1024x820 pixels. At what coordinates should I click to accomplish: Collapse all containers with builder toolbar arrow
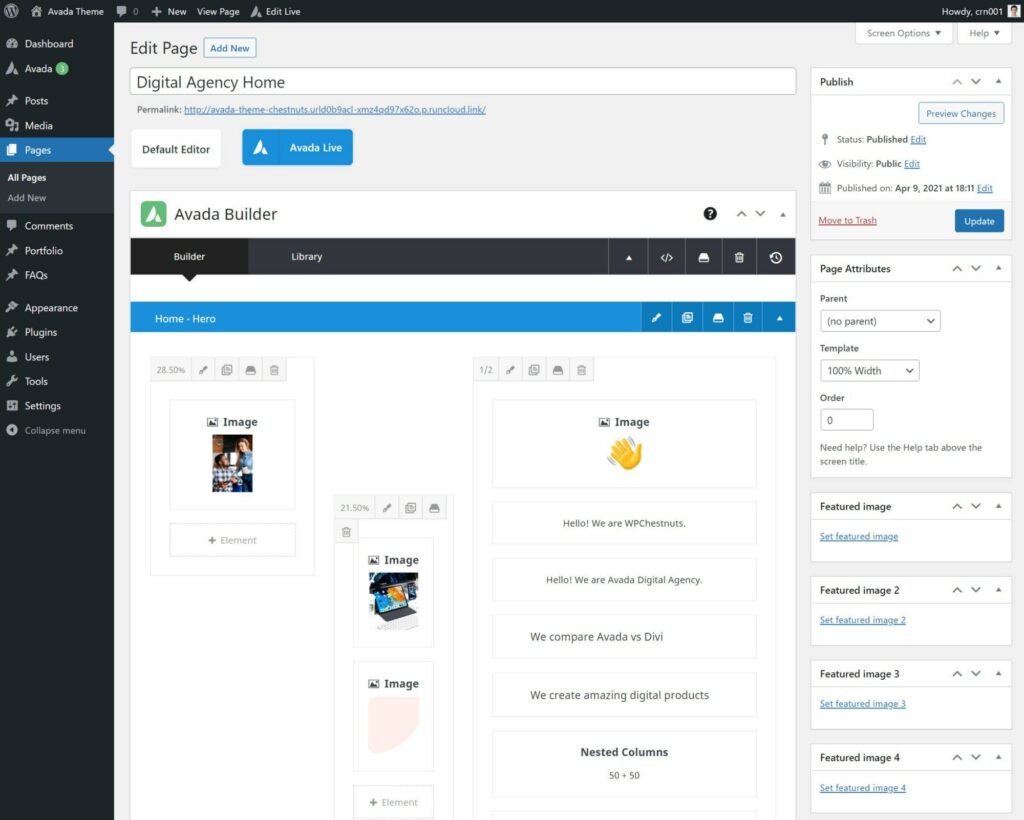pos(629,257)
